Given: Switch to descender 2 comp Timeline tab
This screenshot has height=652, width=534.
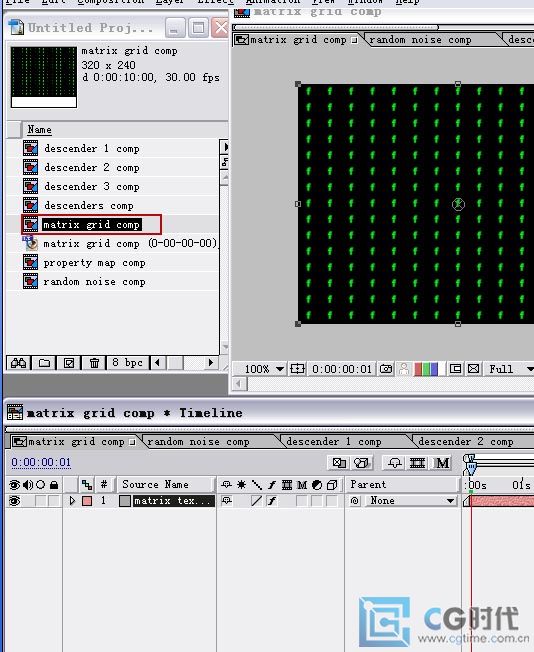Looking at the screenshot, I should coord(466,442).
